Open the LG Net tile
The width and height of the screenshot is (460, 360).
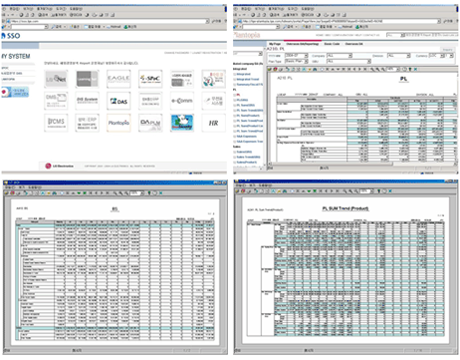coord(56,79)
